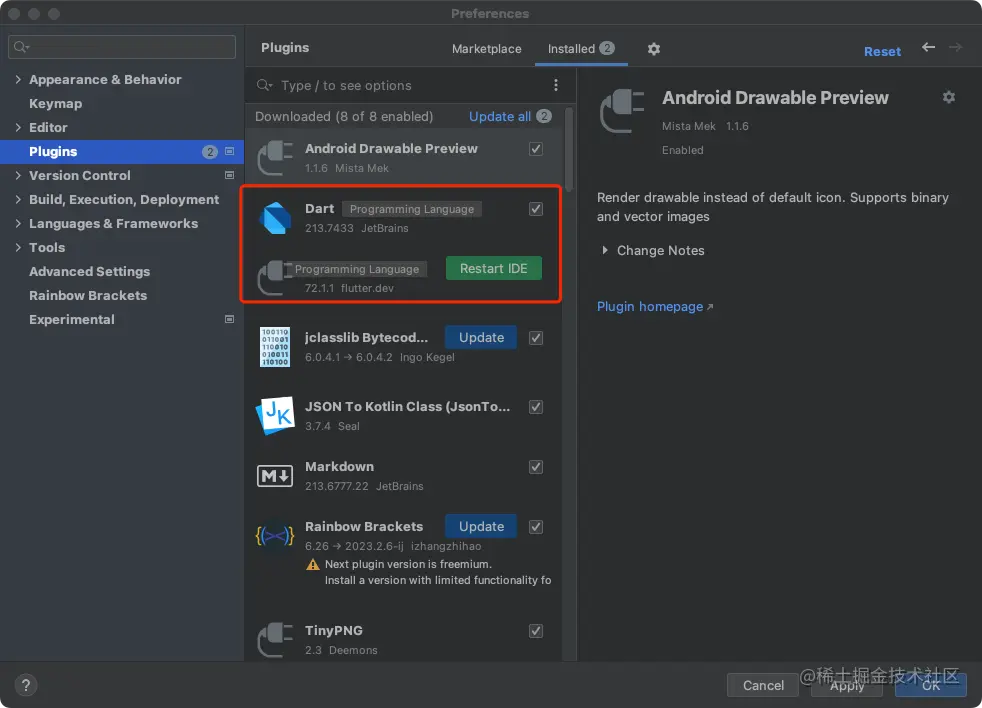The image size is (982, 708).
Task: Click the update count badge on Plugins row
Action: [210, 152]
